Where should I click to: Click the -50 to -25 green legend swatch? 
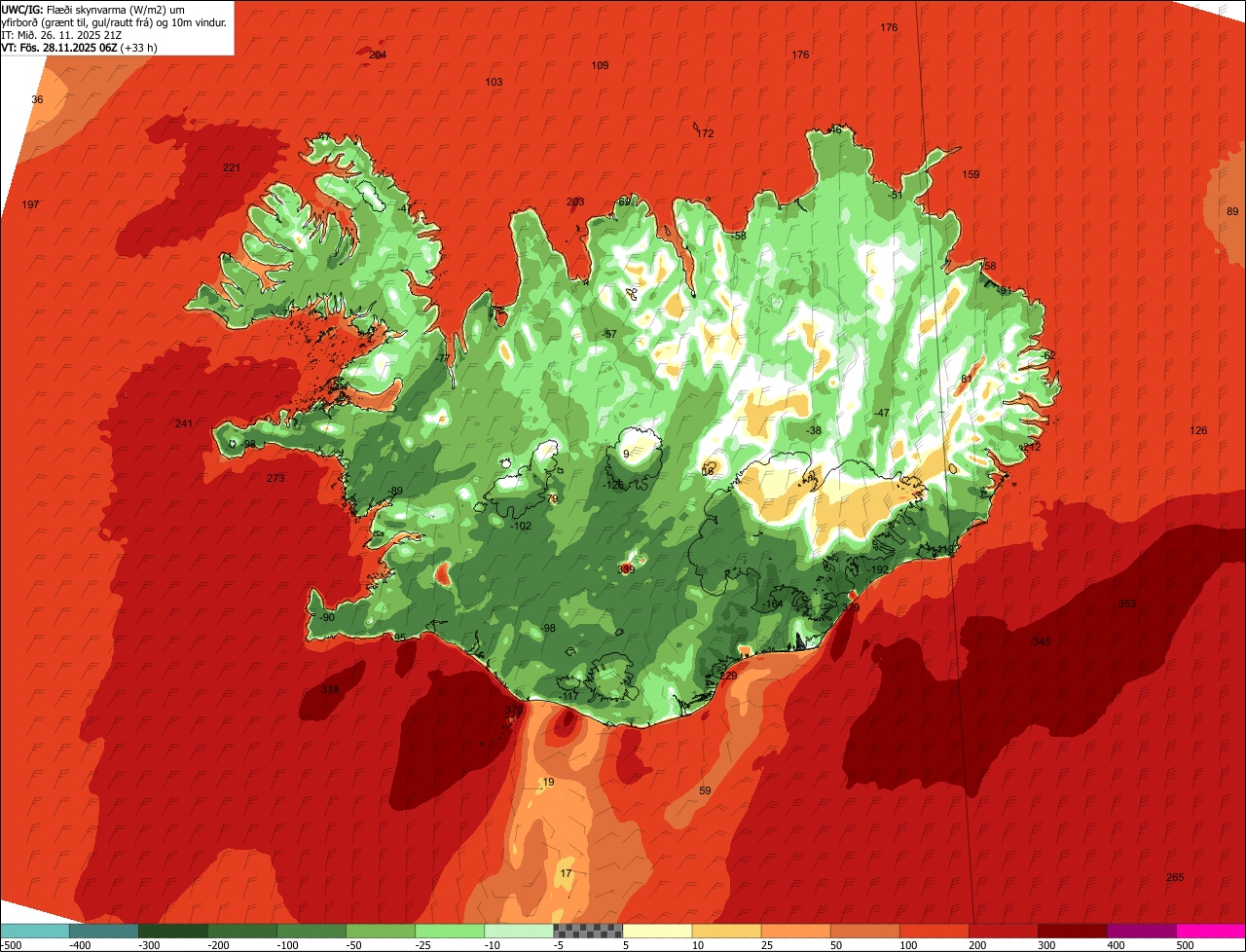coord(381,931)
